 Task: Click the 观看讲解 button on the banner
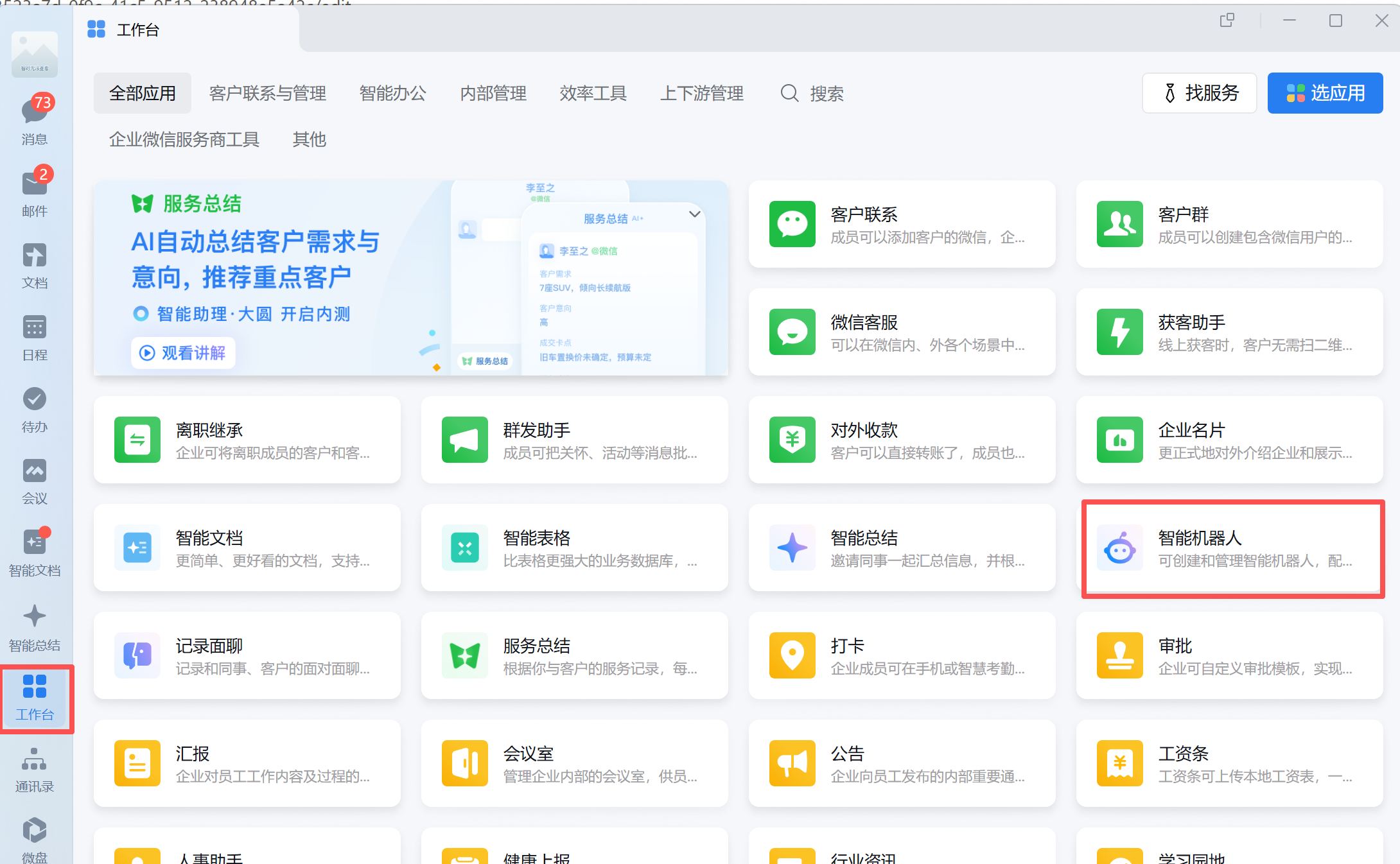tap(183, 352)
